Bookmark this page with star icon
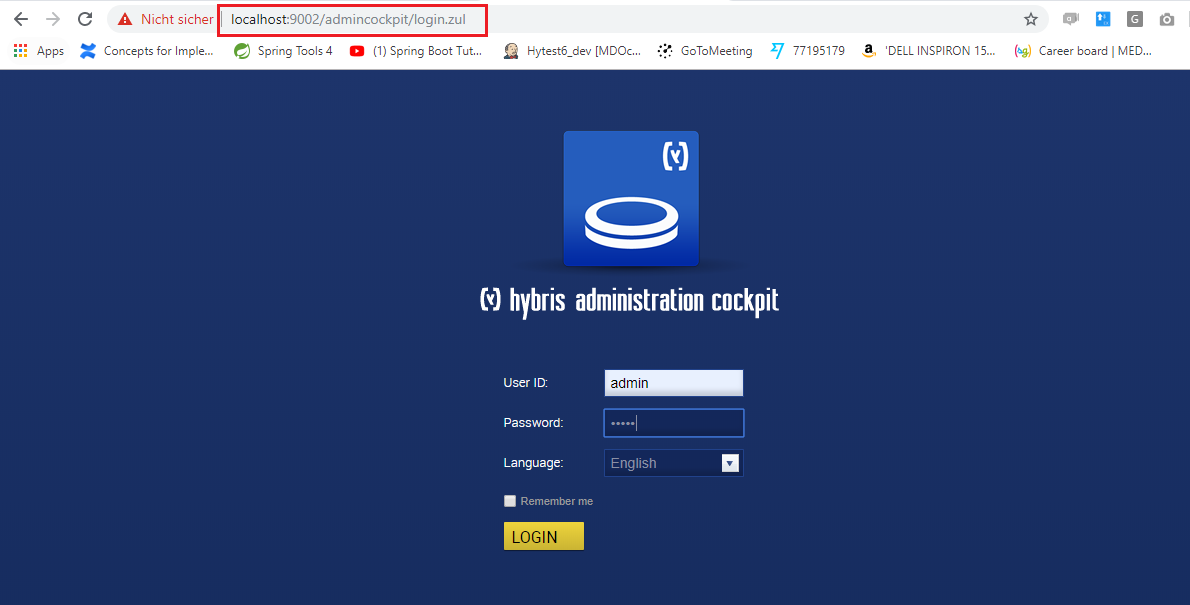 tap(1031, 19)
